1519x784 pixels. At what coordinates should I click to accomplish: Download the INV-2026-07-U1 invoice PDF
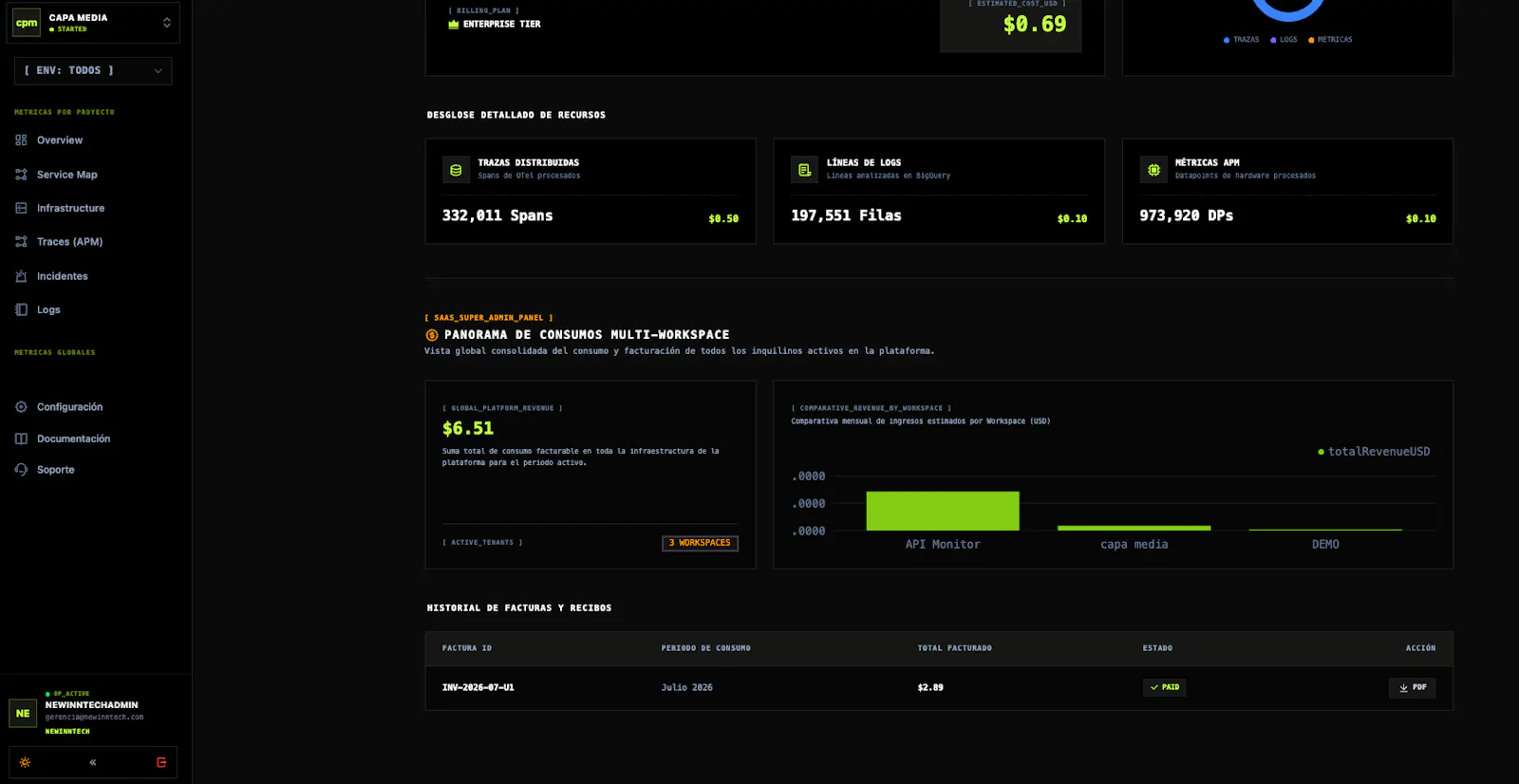(x=1412, y=687)
